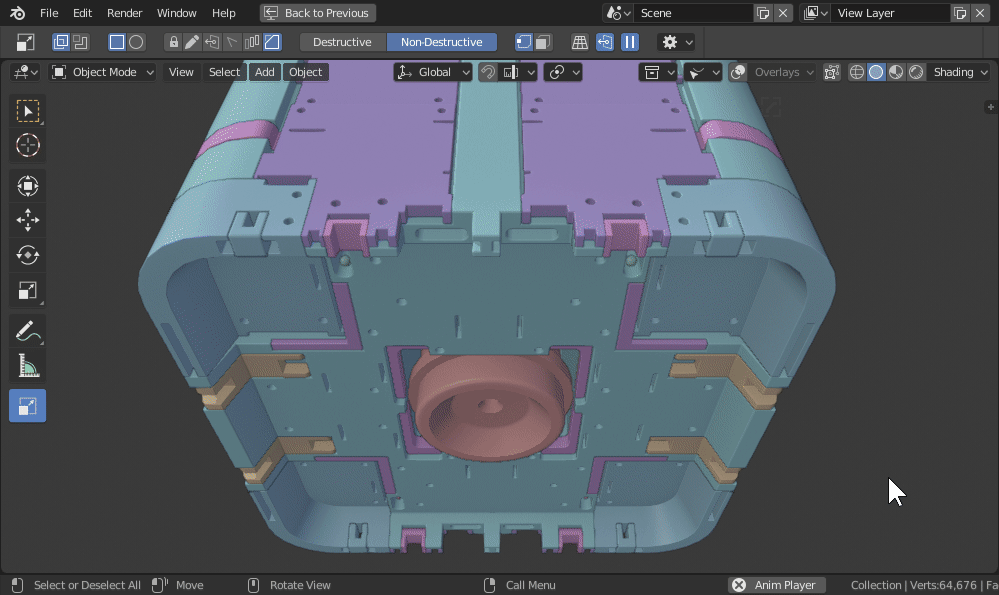
Task: Click the Back to Previous button
Action: 316,13
